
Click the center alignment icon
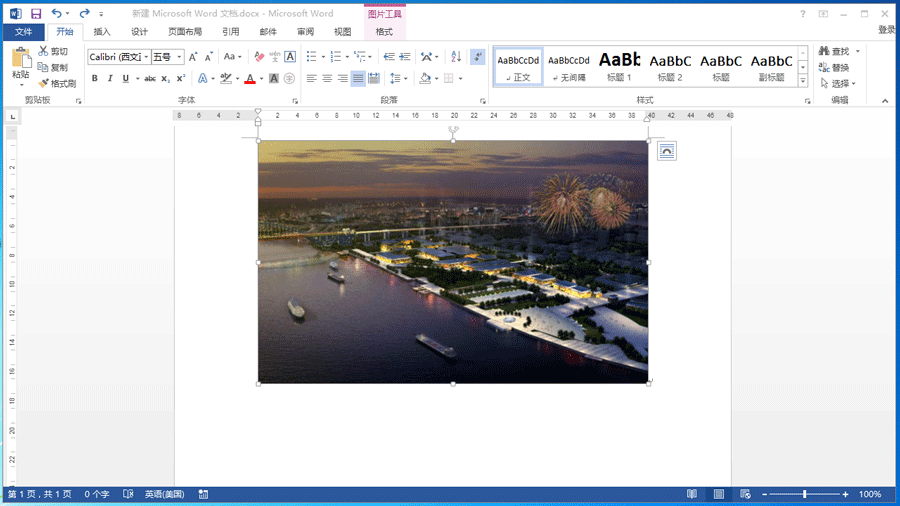click(327, 78)
